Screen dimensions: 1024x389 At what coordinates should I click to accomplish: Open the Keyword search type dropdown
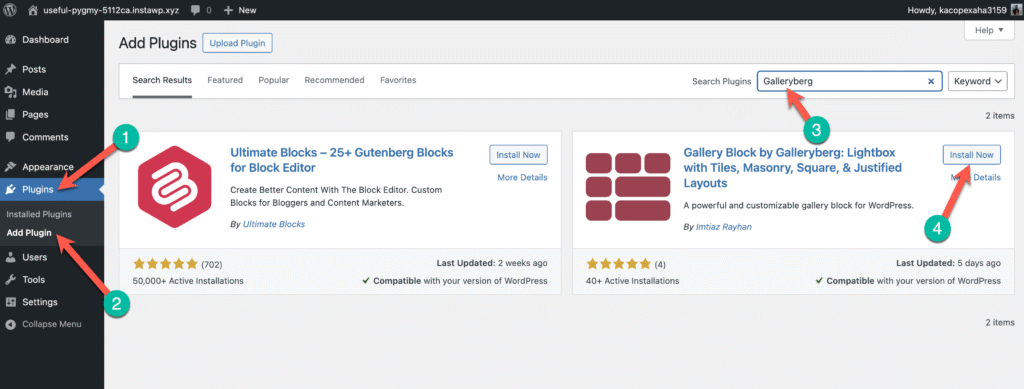[978, 82]
